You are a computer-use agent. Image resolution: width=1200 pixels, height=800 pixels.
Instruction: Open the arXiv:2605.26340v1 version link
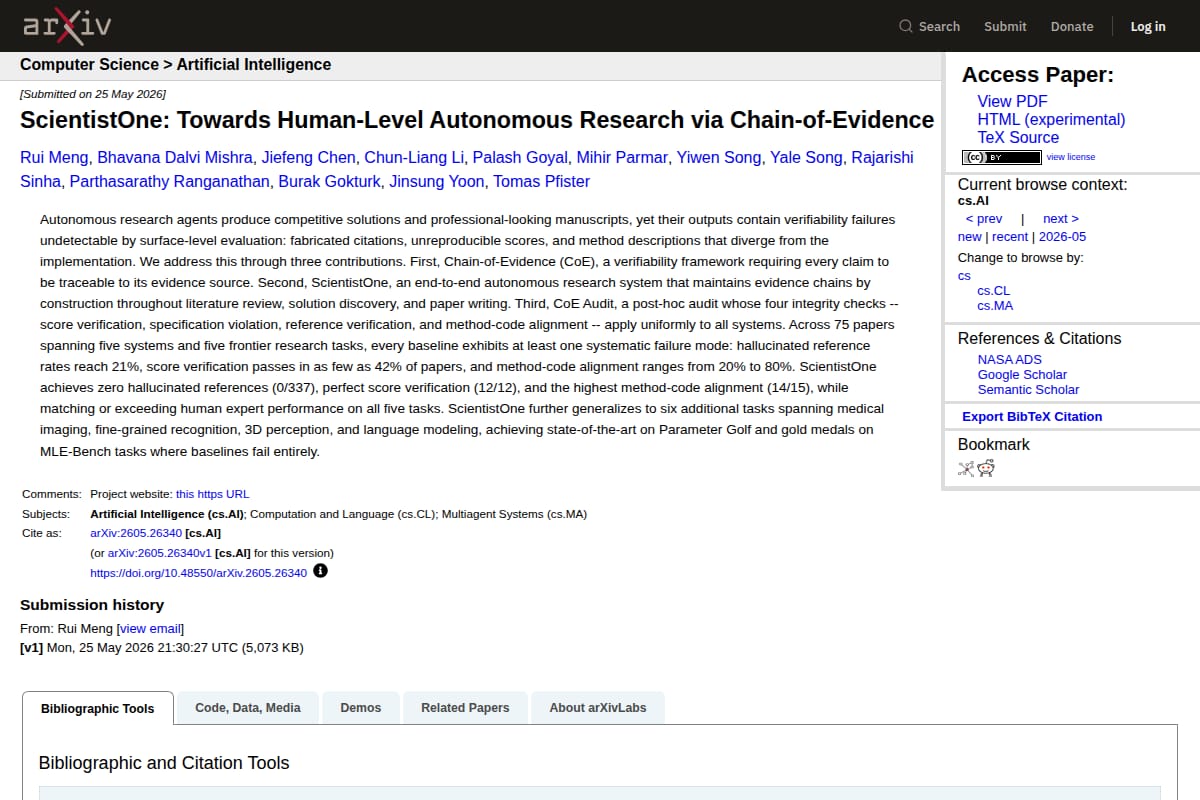160,553
